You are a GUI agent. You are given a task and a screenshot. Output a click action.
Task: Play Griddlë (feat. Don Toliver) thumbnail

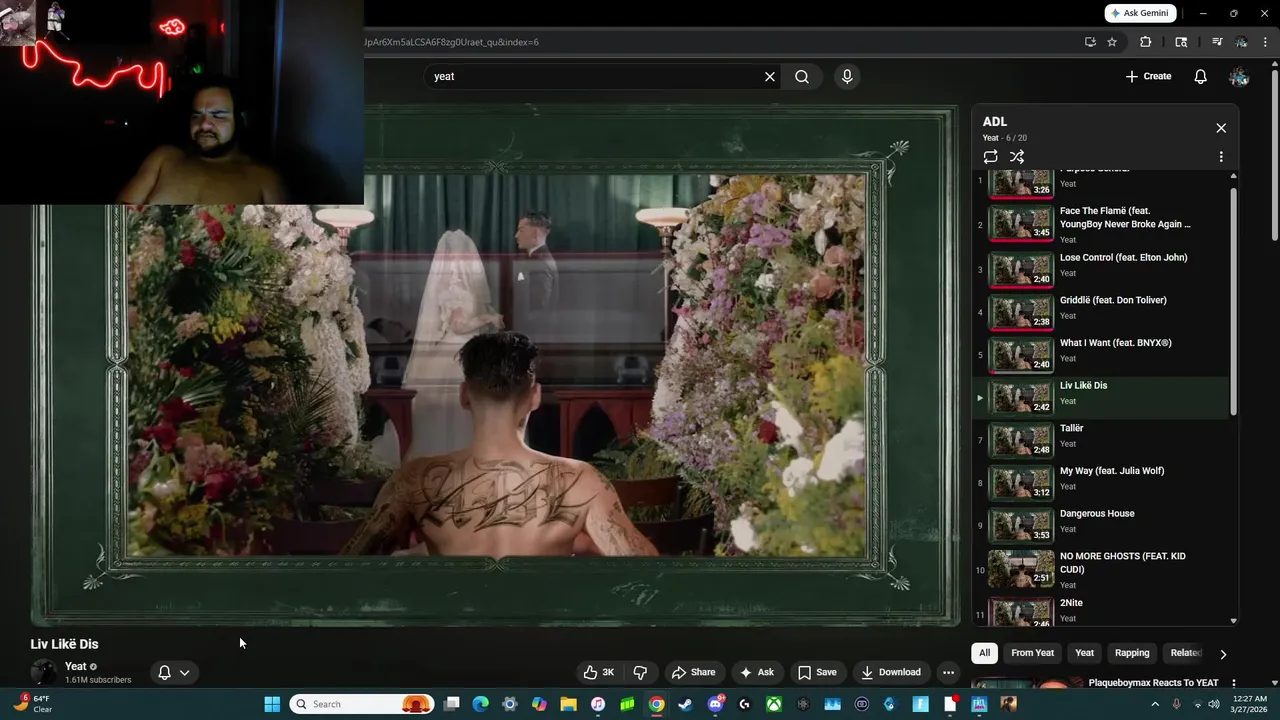point(1021,311)
